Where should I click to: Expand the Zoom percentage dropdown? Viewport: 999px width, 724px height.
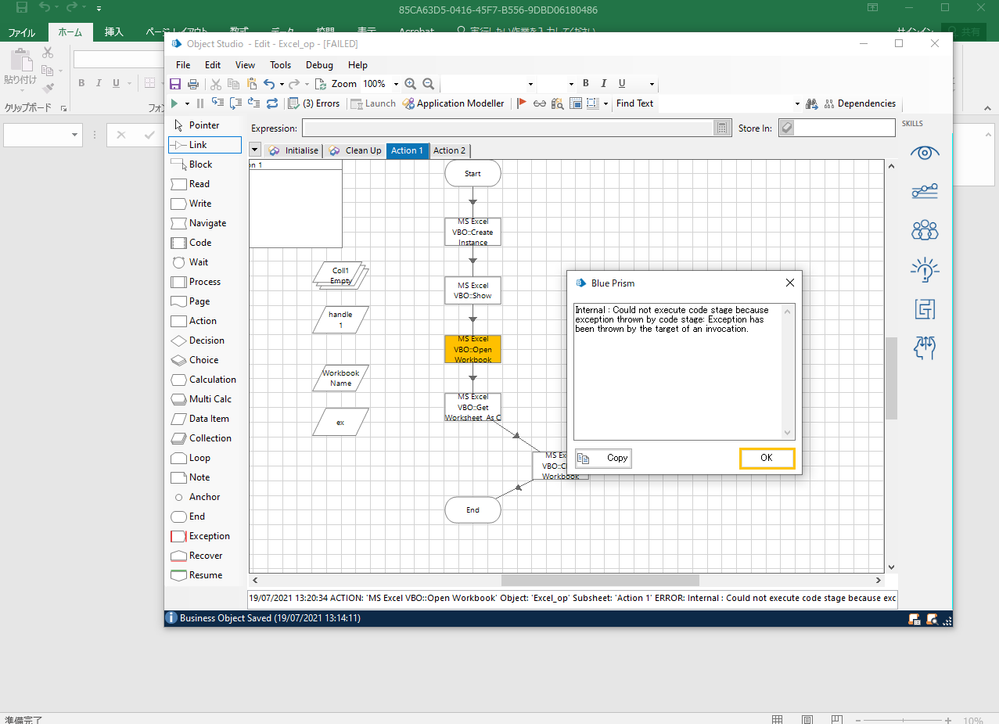[x=396, y=84]
